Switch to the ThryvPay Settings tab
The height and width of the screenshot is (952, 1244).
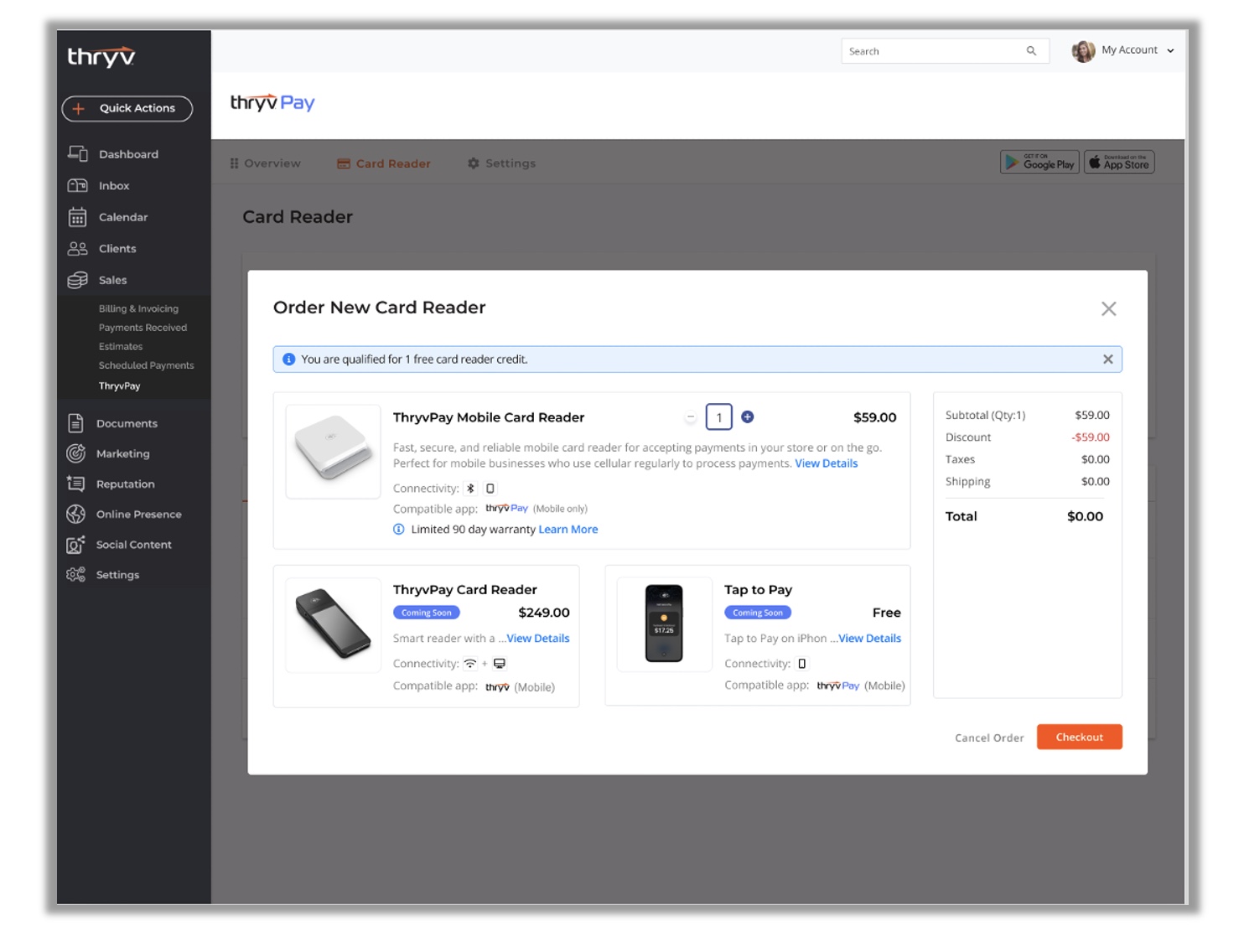click(501, 163)
